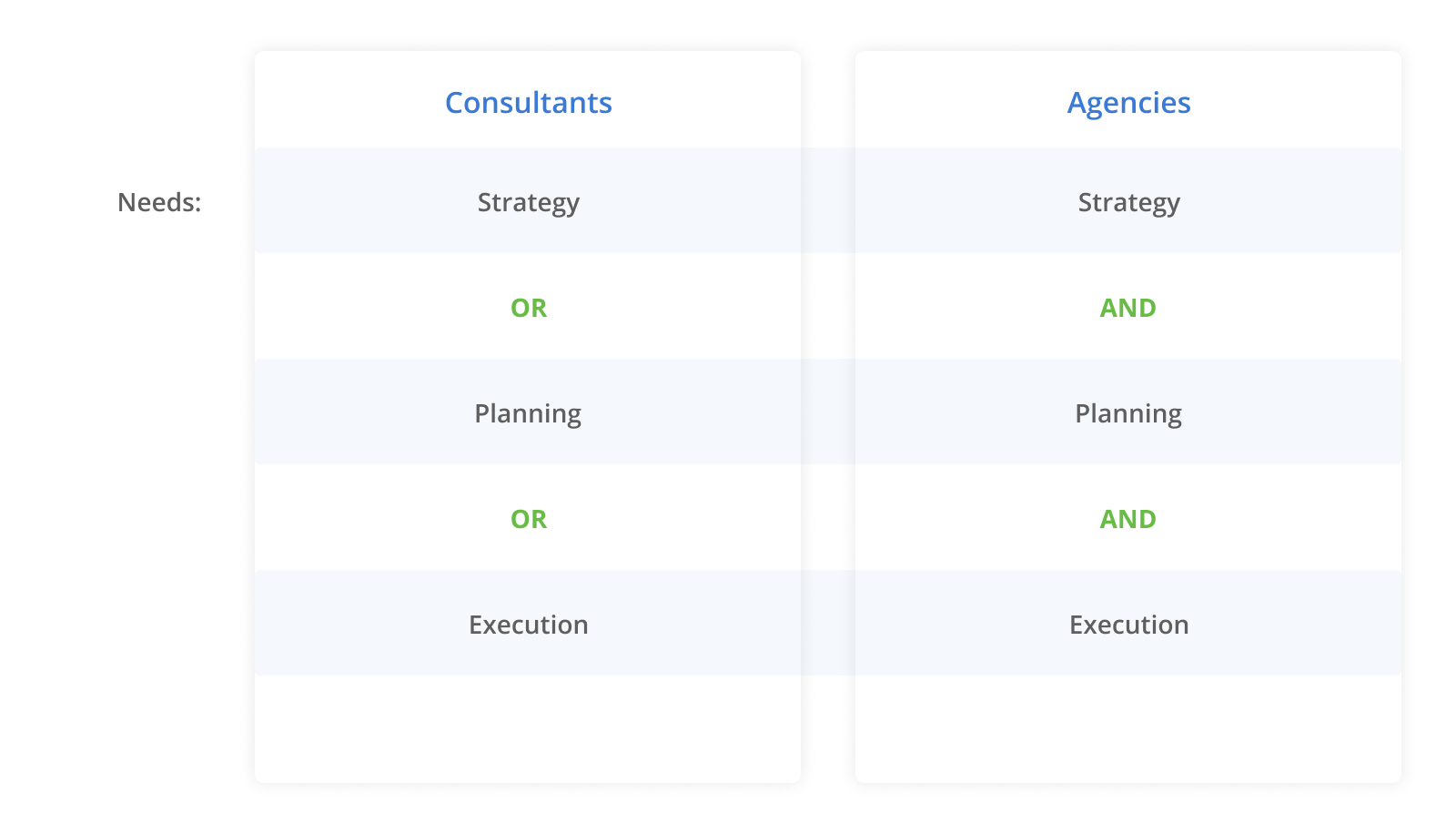
Task: Click the shaded gap between the Planning cells
Action: 828,412
